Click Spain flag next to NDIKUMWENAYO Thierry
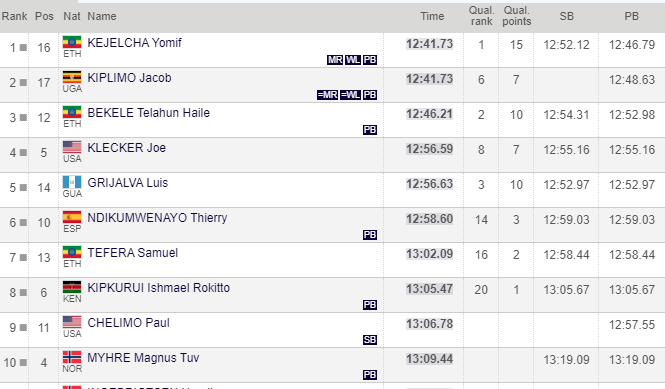This screenshot has width=665, height=389. (72, 217)
